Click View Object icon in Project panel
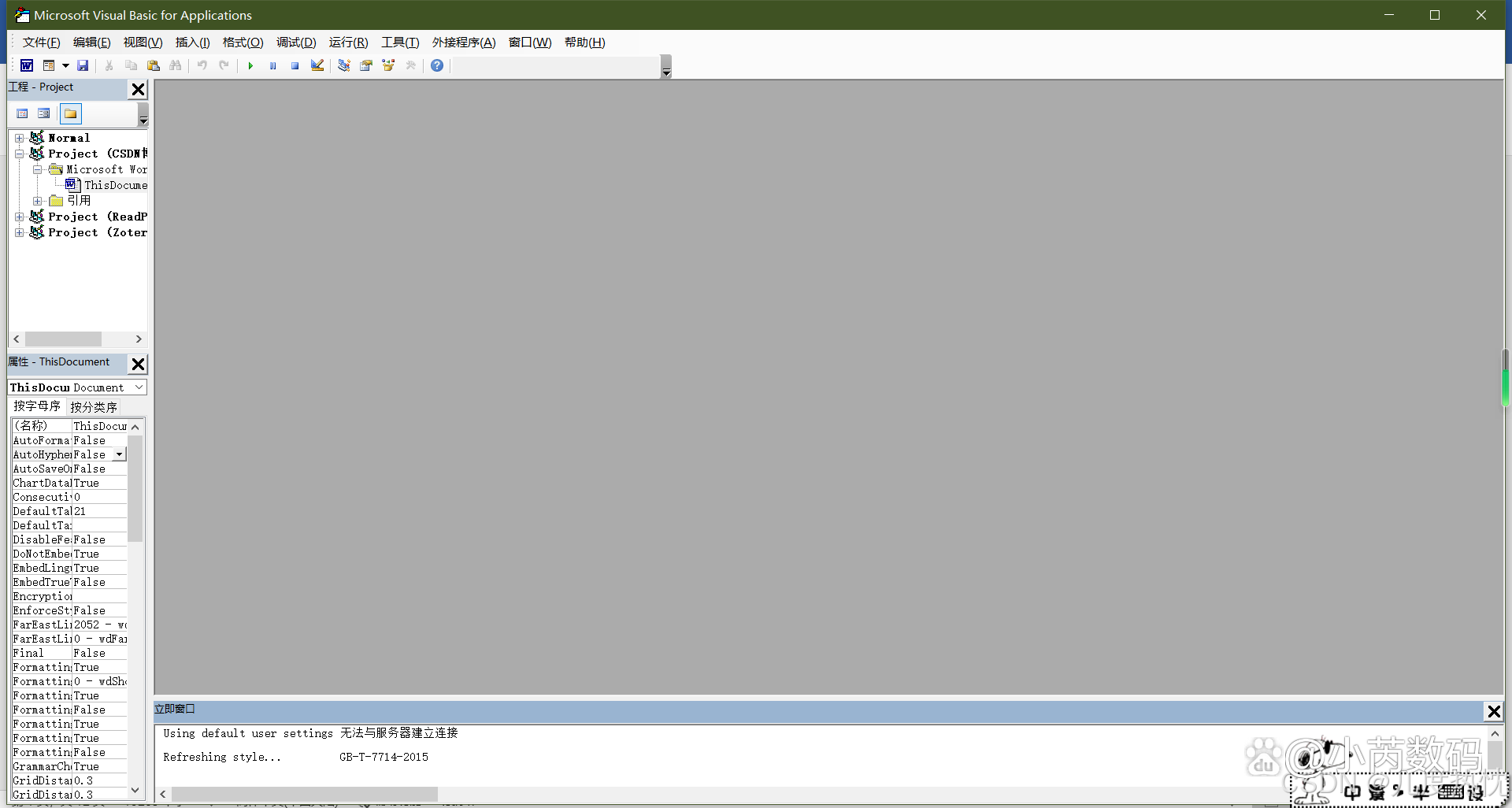Image resolution: width=1512 pixels, height=808 pixels. pos(44,113)
